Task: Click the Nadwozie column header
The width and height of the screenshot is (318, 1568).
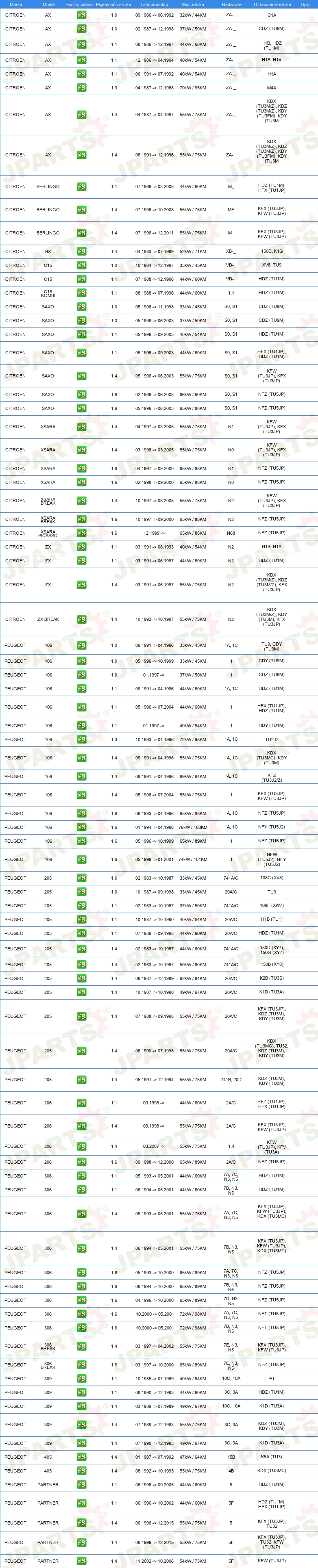Action: [231, 4]
